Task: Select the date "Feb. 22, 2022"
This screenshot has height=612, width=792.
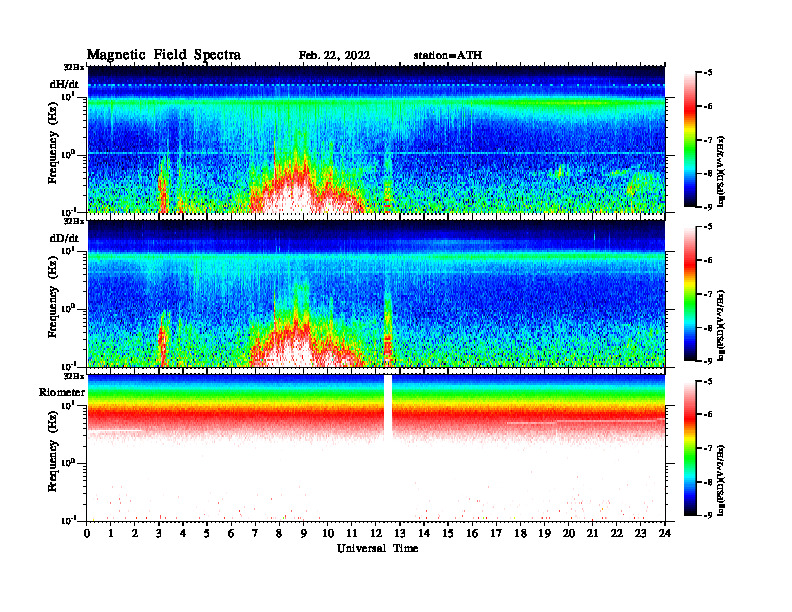Action: [x=334, y=55]
